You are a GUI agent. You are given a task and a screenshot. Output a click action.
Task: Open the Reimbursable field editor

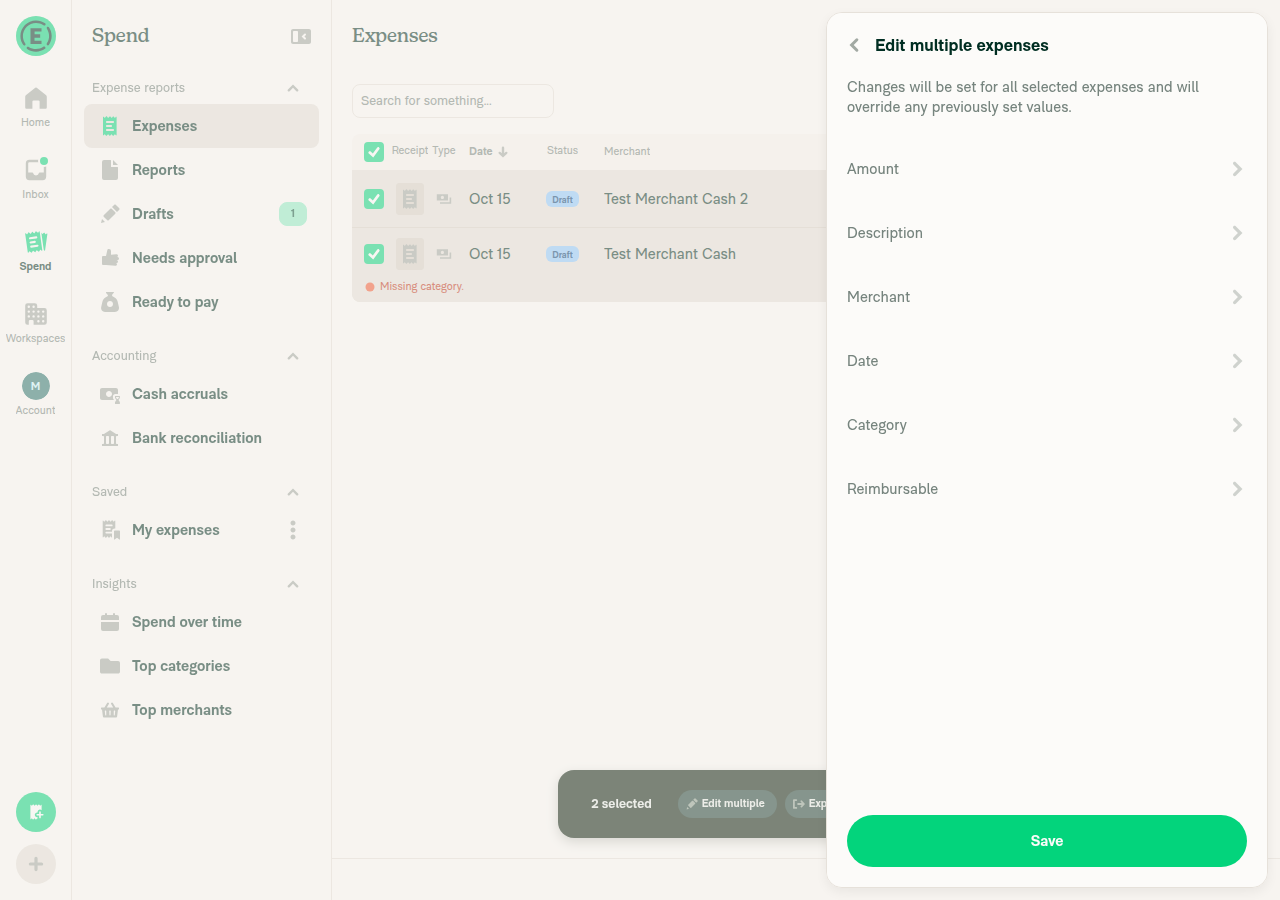1047,489
